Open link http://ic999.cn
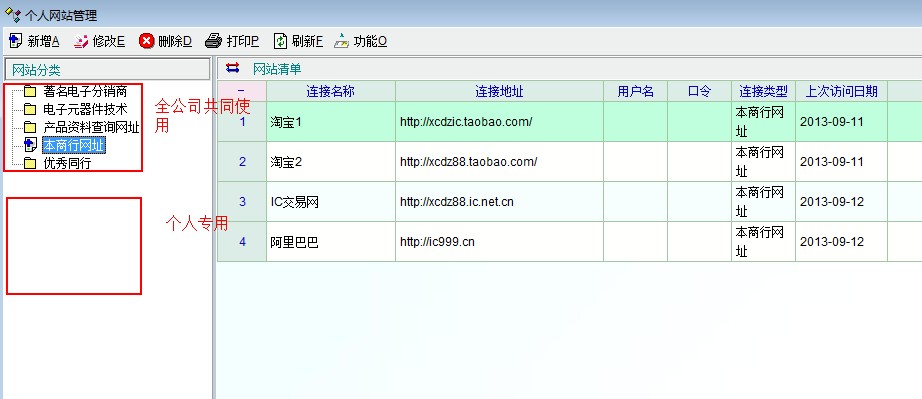The image size is (922, 399). pyautogui.click(x=437, y=242)
